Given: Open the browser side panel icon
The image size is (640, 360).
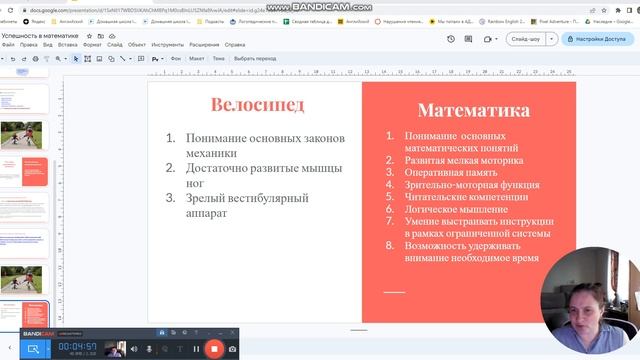Looking at the screenshot, I should click(629, 10).
